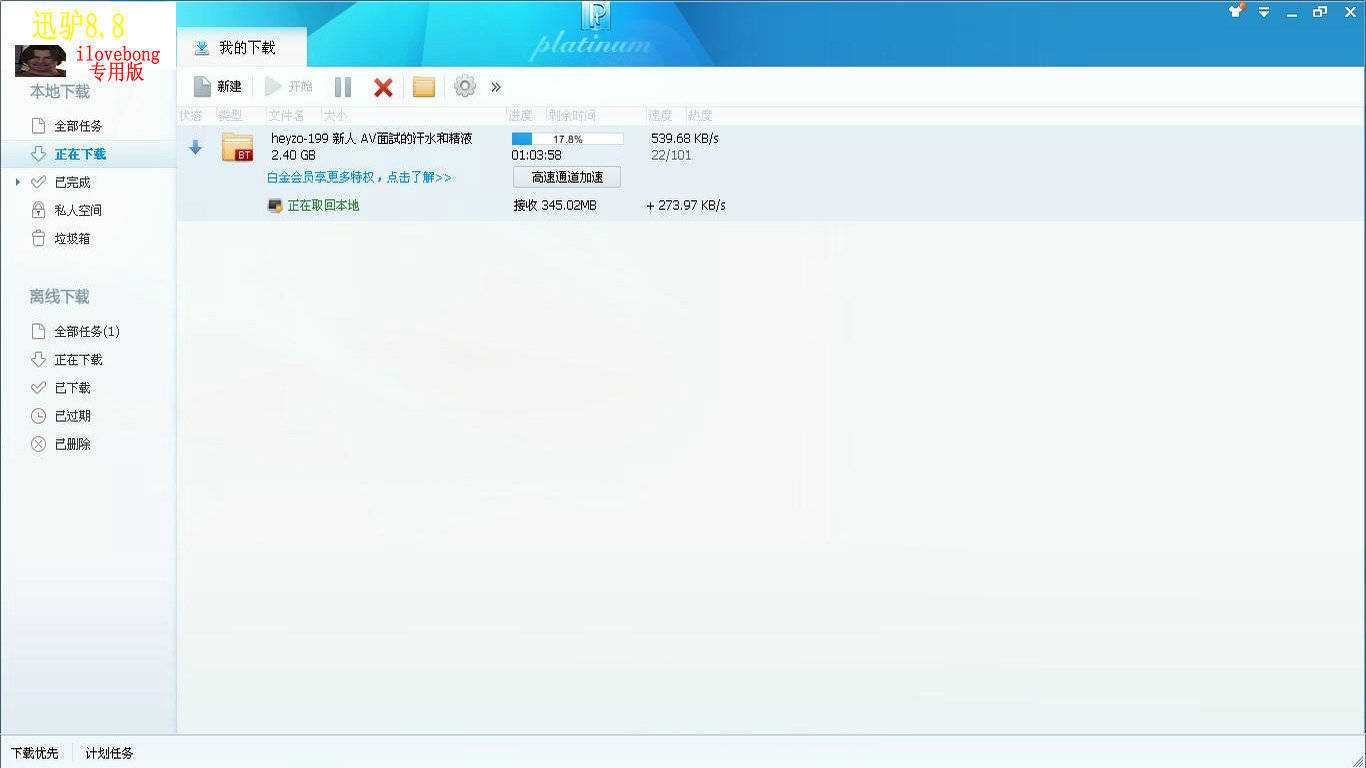Click the checkmark icon beside 已下载
Image resolution: width=1366 pixels, height=768 pixels.
(x=39, y=387)
